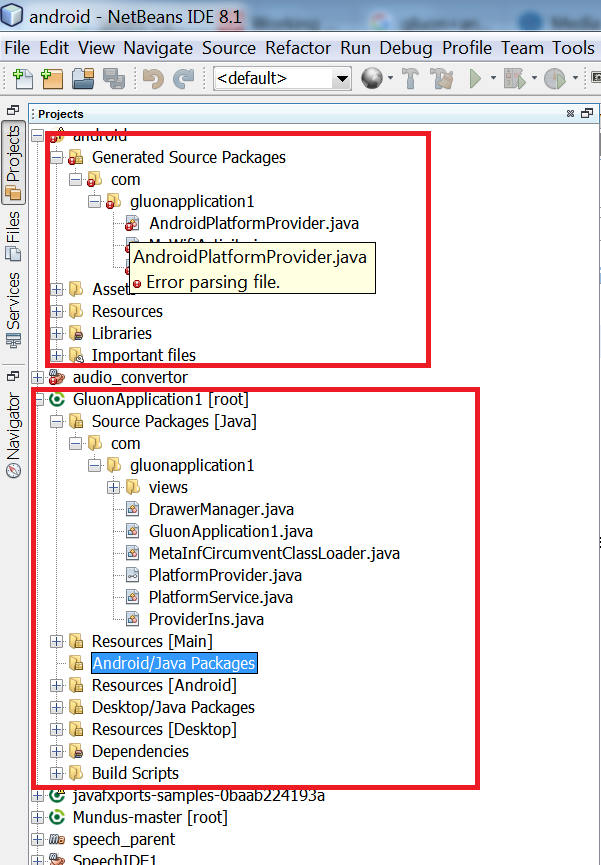Open the <default> configuration combo box
601x865 pixels.
point(283,79)
